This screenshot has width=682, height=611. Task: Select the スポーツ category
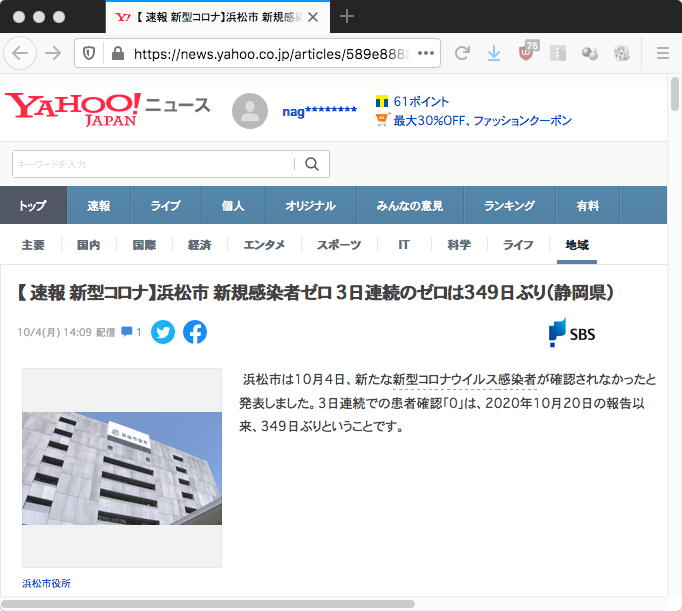tap(339, 245)
